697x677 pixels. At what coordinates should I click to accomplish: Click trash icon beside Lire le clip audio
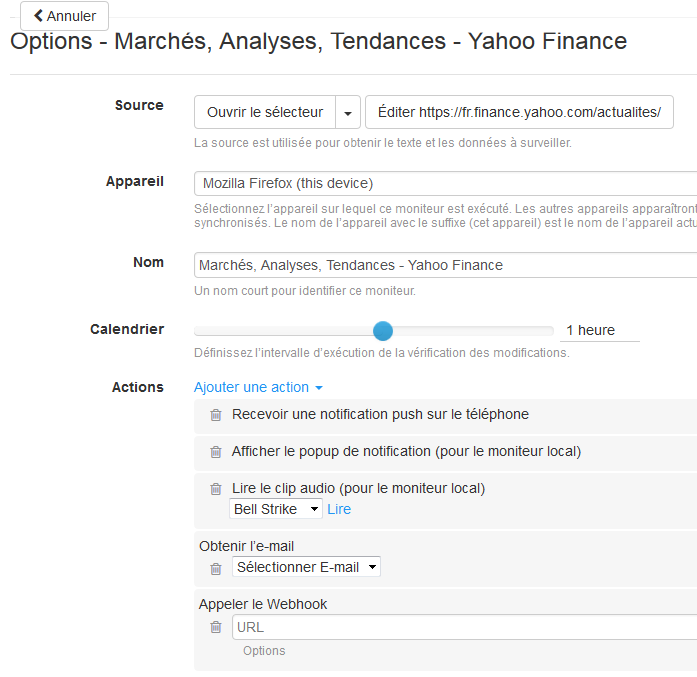click(x=216, y=489)
